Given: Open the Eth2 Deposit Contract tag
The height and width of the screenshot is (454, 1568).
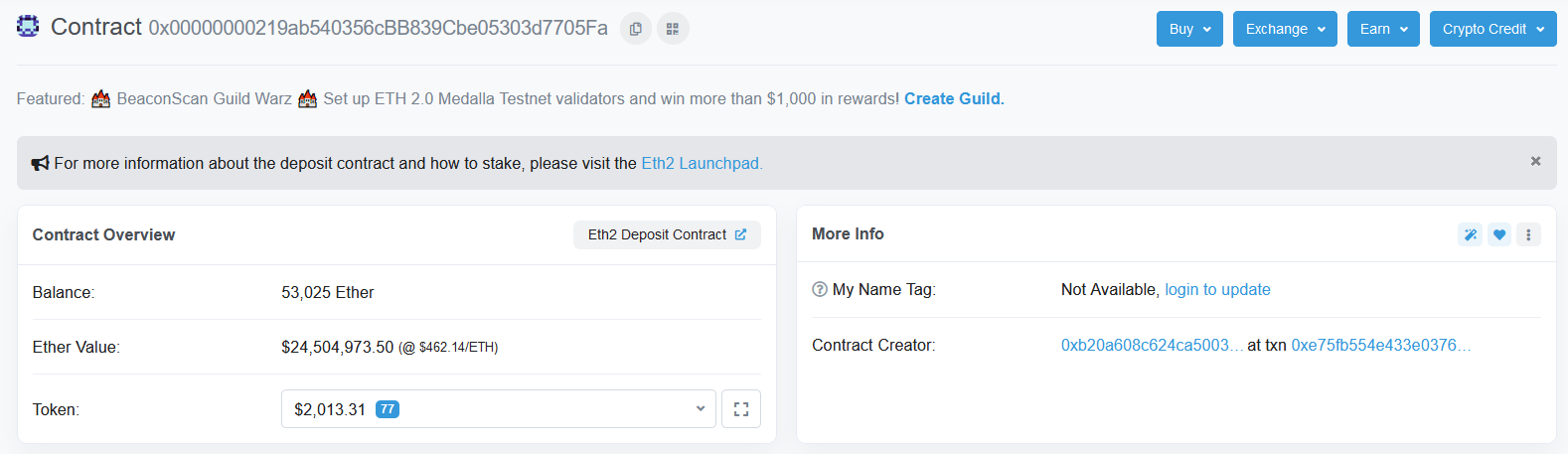Looking at the screenshot, I should coord(667,234).
